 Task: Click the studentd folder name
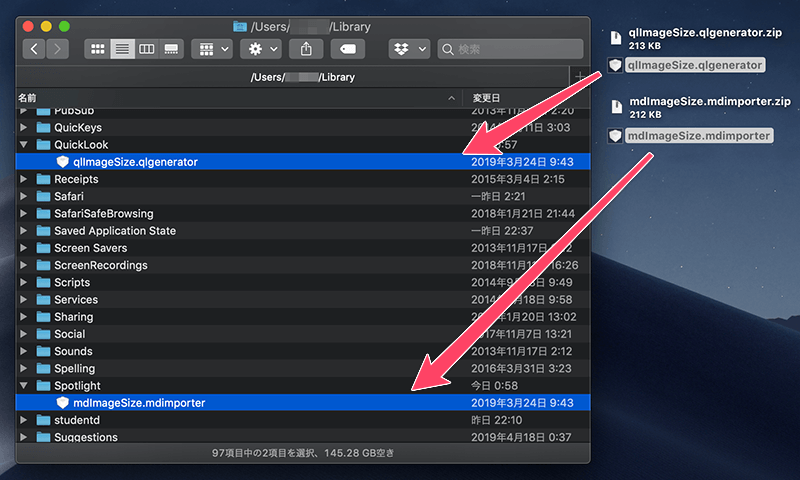click(77, 420)
